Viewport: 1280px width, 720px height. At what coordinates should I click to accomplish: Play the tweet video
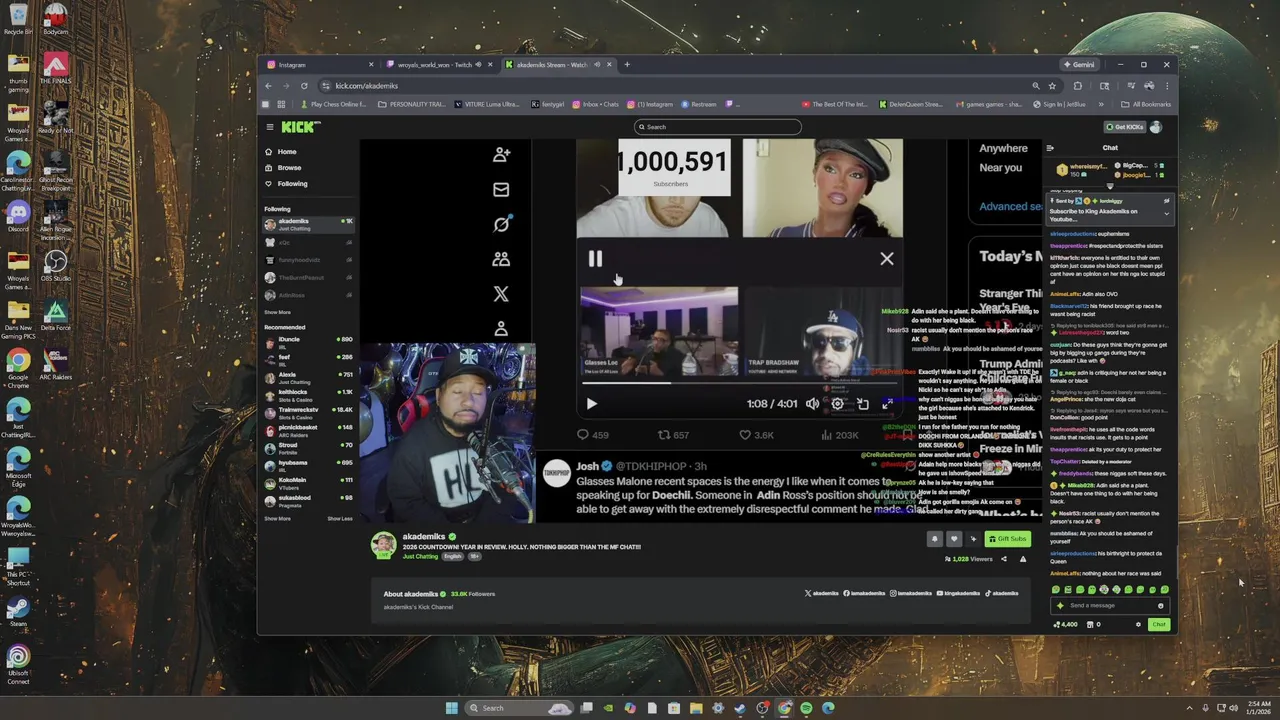591,404
